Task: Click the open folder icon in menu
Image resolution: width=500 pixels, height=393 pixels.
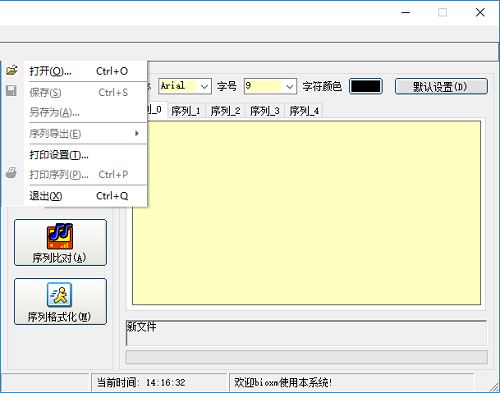Action: point(12,70)
